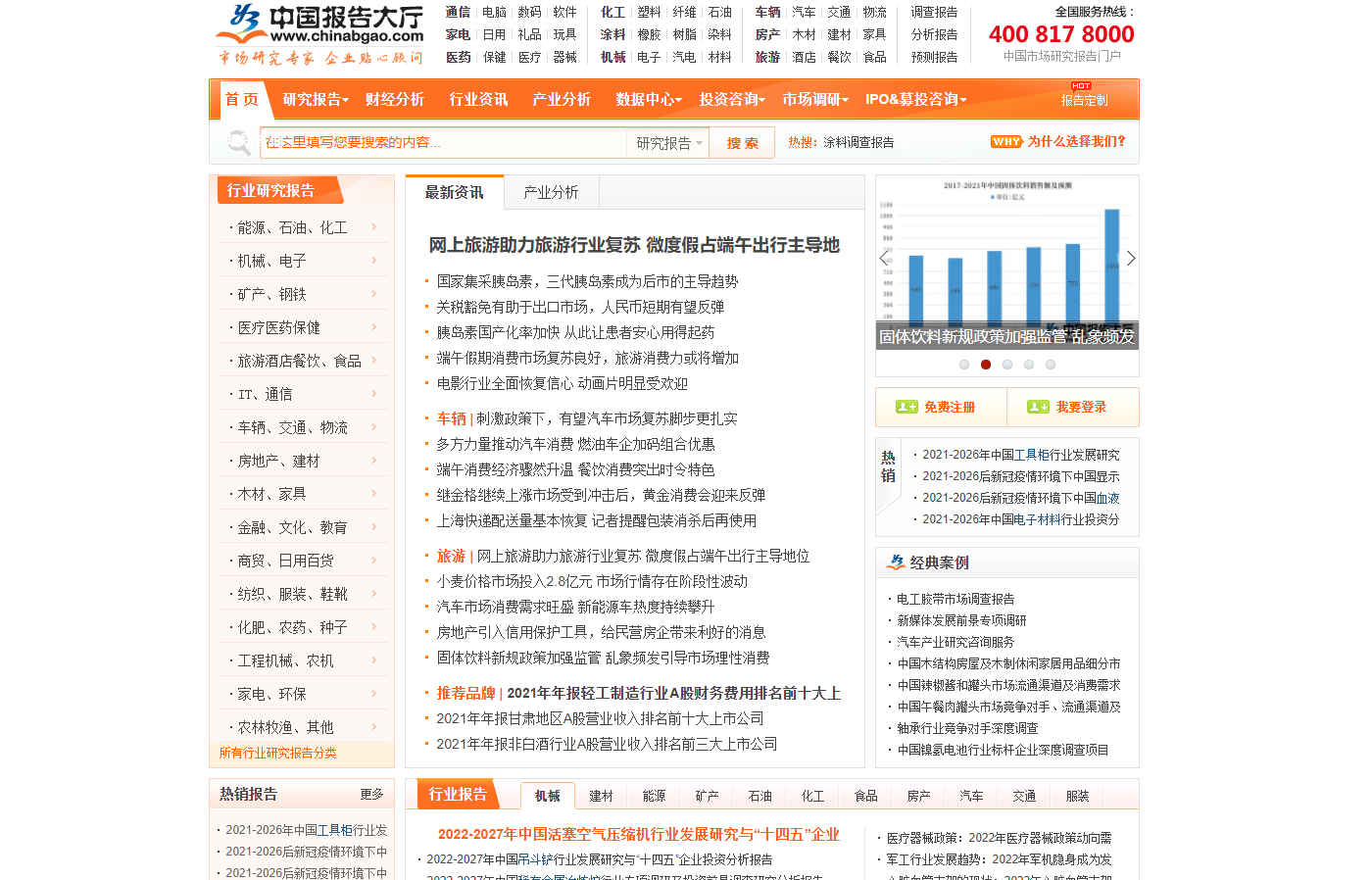Advance carousel with the right arrow
The width and height of the screenshot is (1372, 880).
point(1130,258)
